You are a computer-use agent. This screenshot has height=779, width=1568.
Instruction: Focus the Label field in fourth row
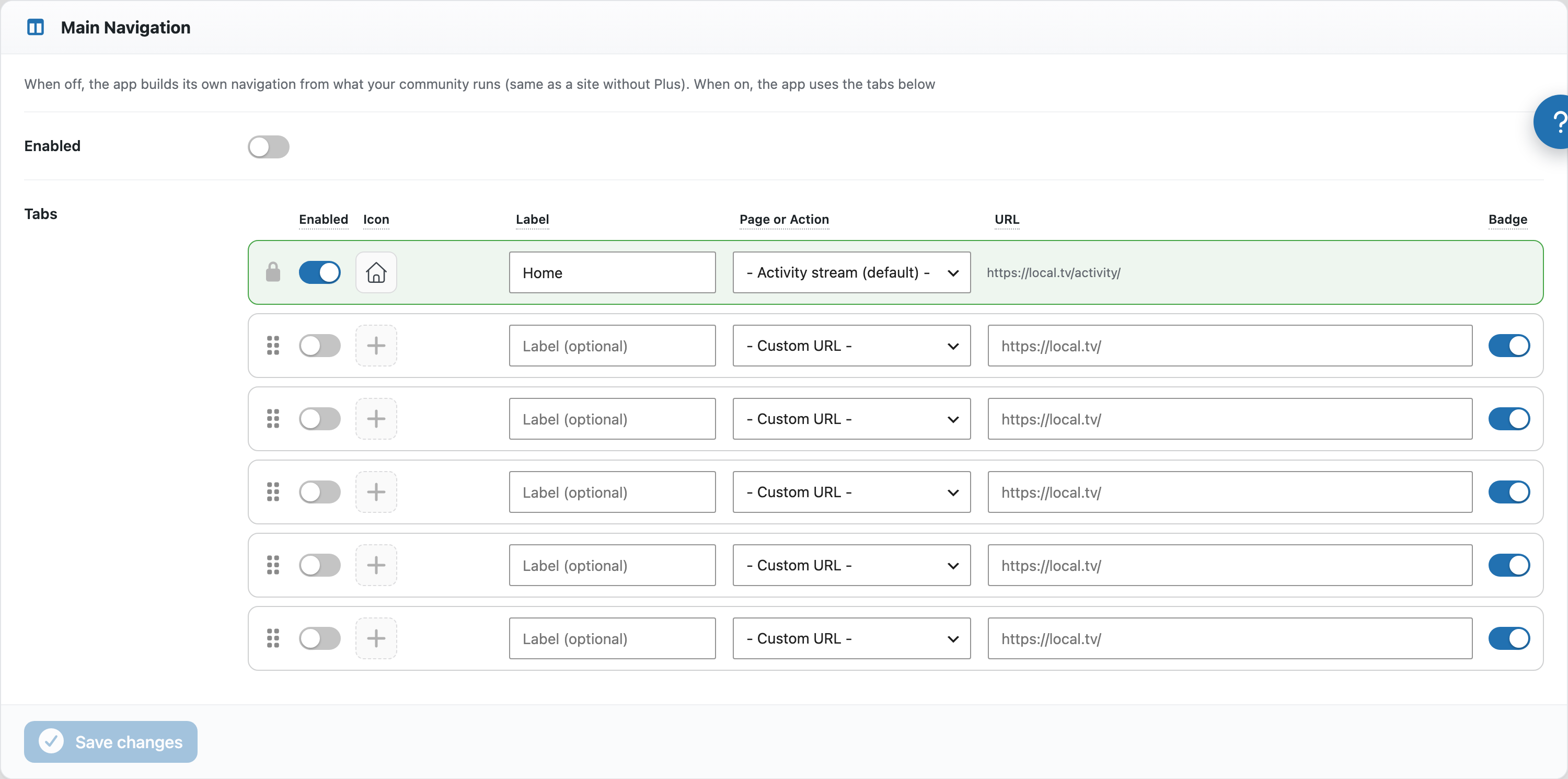(x=613, y=491)
